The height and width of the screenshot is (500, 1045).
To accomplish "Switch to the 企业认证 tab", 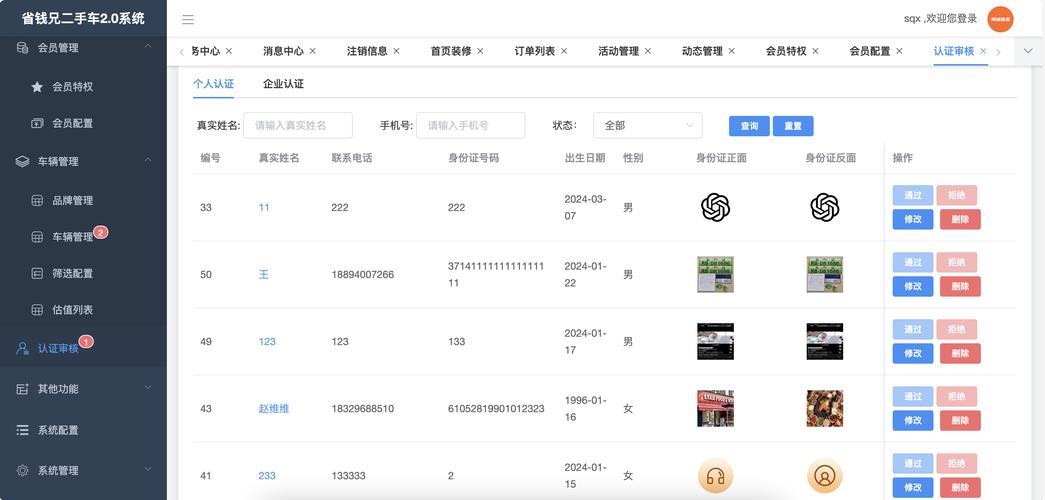I will (283, 85).
